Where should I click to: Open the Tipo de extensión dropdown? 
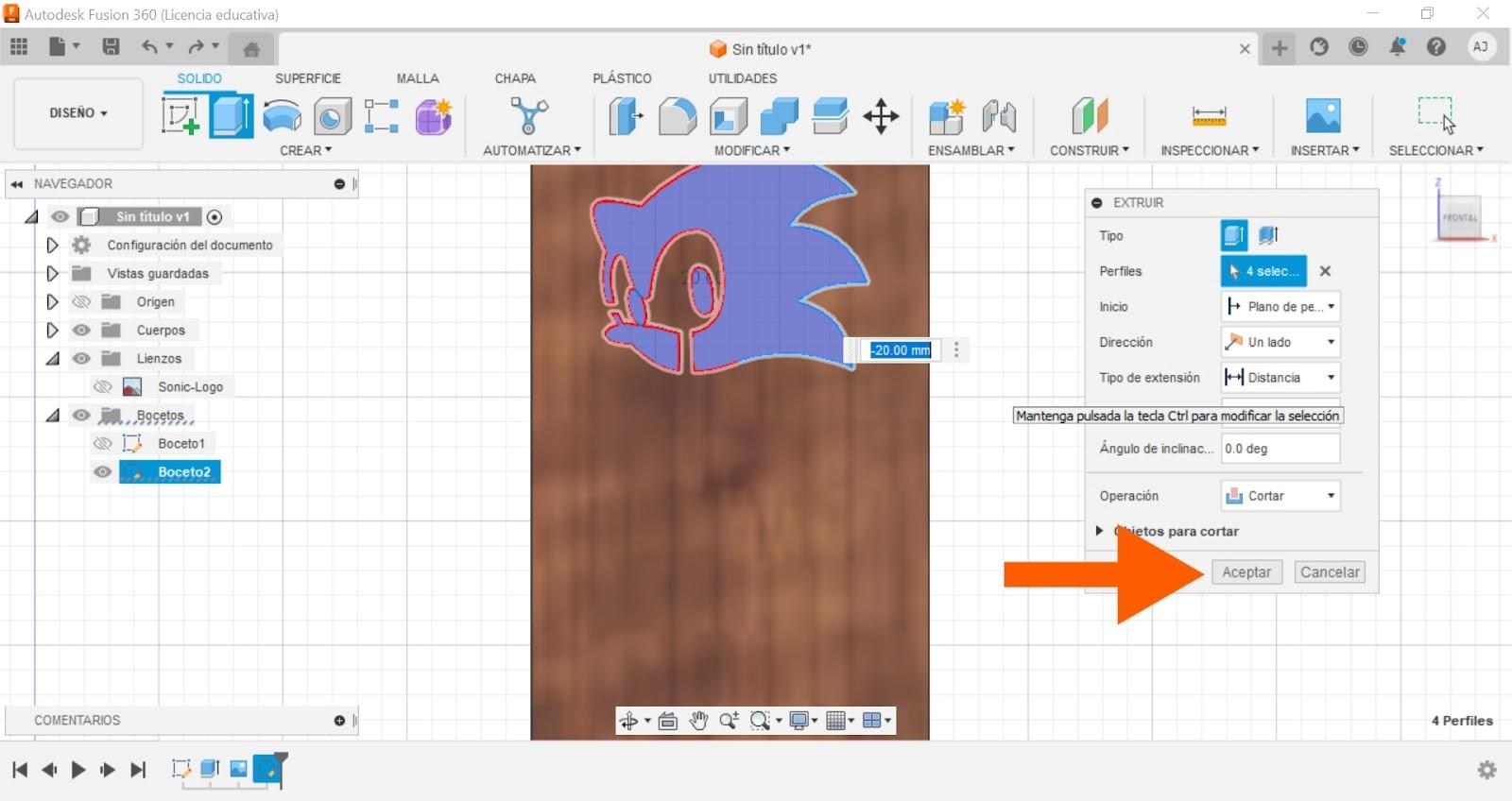(1280, 378)
